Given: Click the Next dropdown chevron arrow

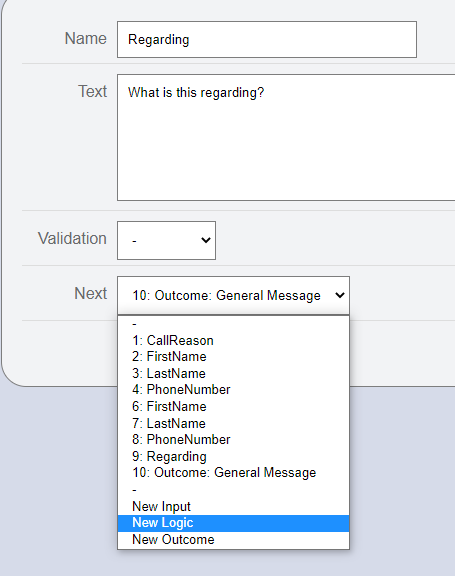Looking at the screenshot, I should coord(340,295).
